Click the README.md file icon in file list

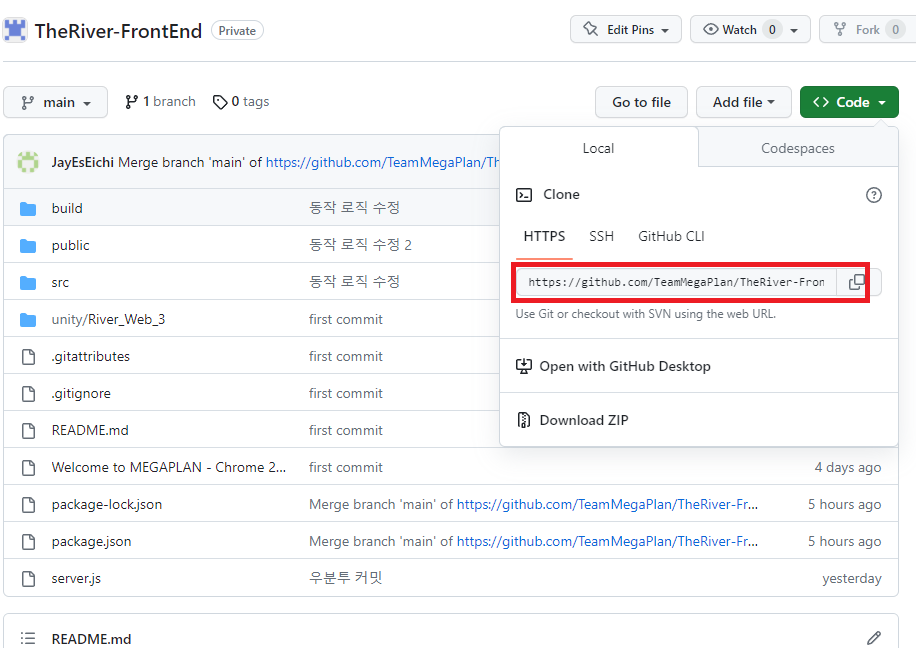(x=28, y=431)
